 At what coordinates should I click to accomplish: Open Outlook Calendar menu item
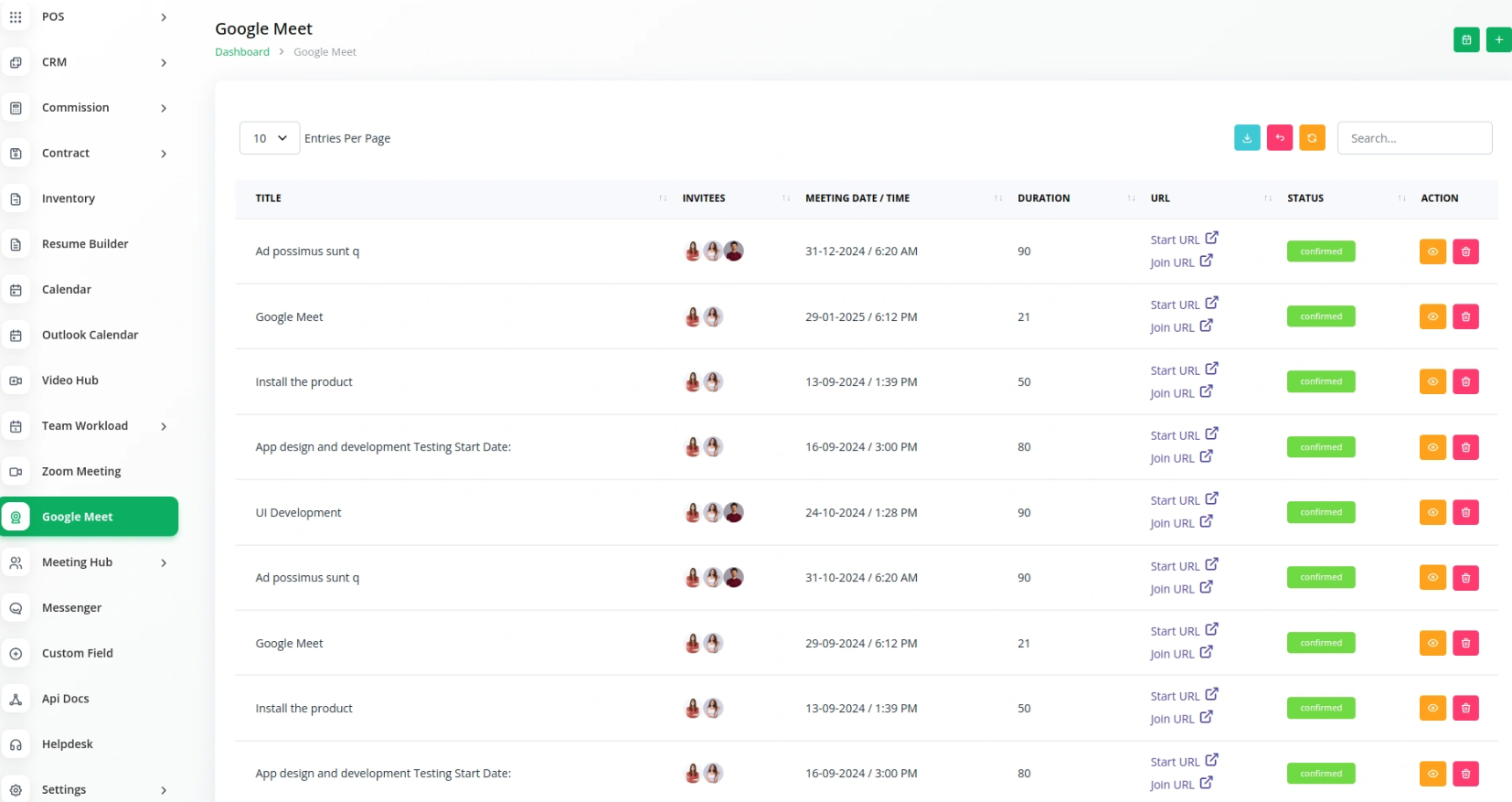coord(90,335)
